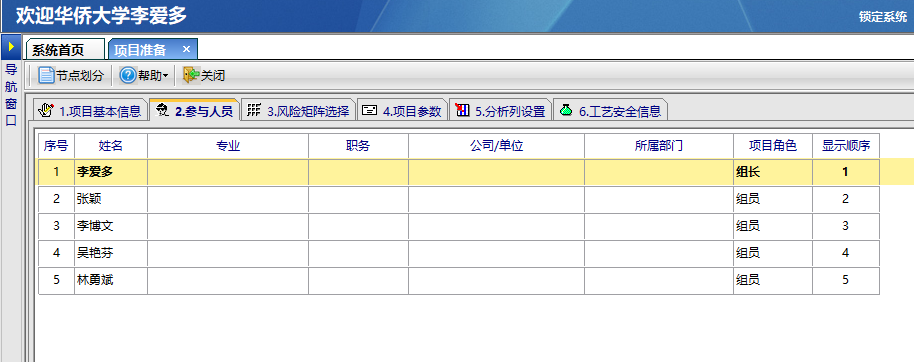Open the 5.分析列设置 tab
This screenshot has height=362, width=914.
pyautogui.click(x=500, y=111)
